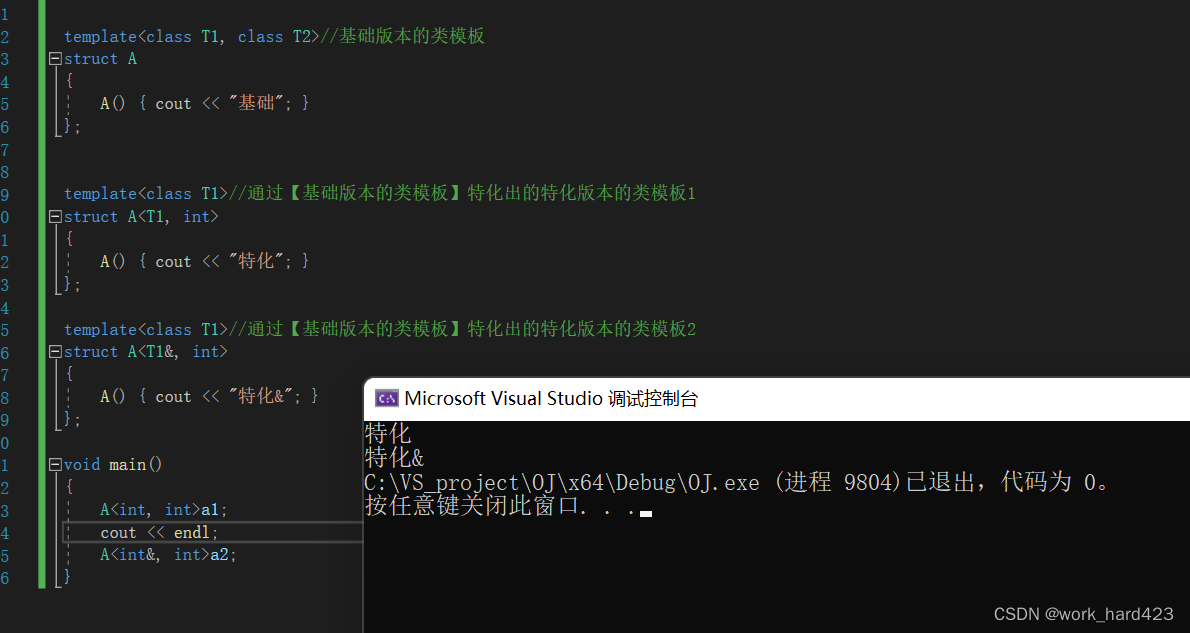Click the cout << endl; line
Image resolution: width=1190 pixels, height=633 pixels.
pyautogui.click(x=159, y=532)
